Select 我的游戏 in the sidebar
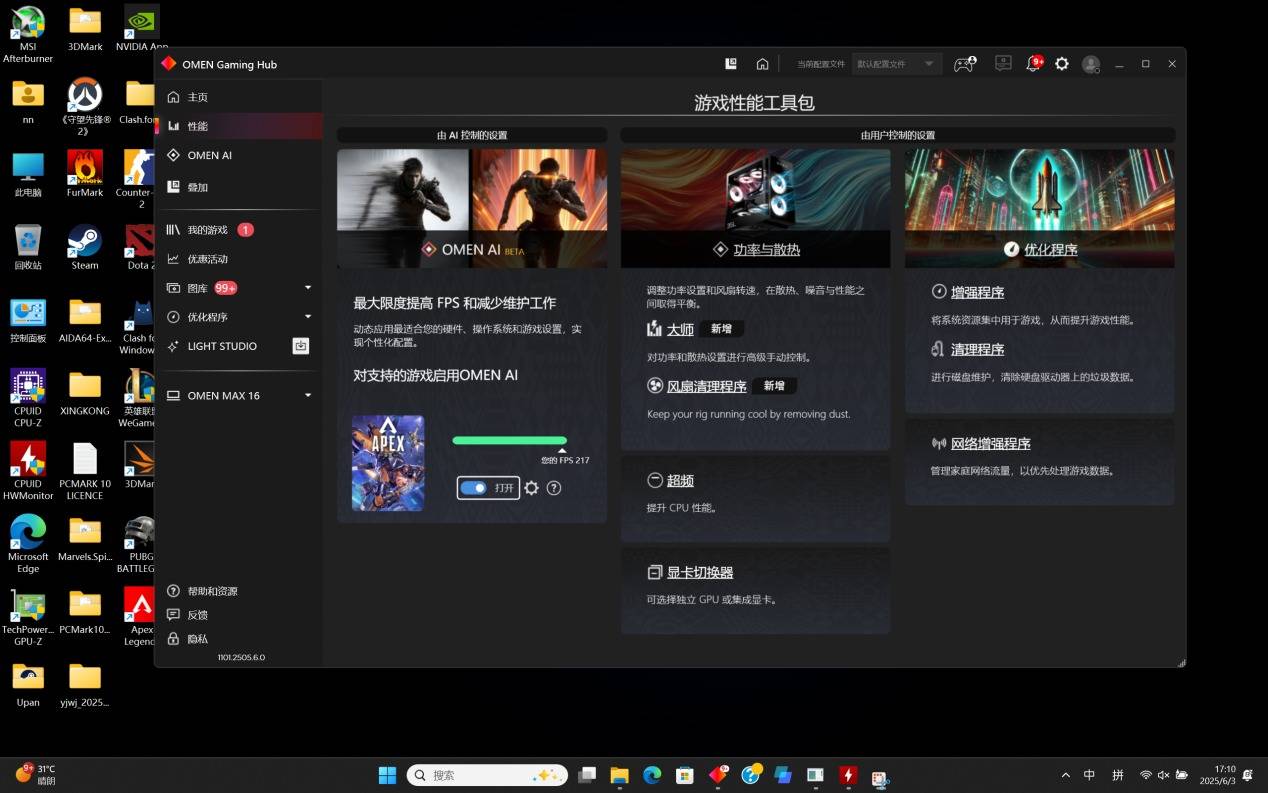Image resolution: width=1268 pixels, height=793 pixels. coord(208,230)
